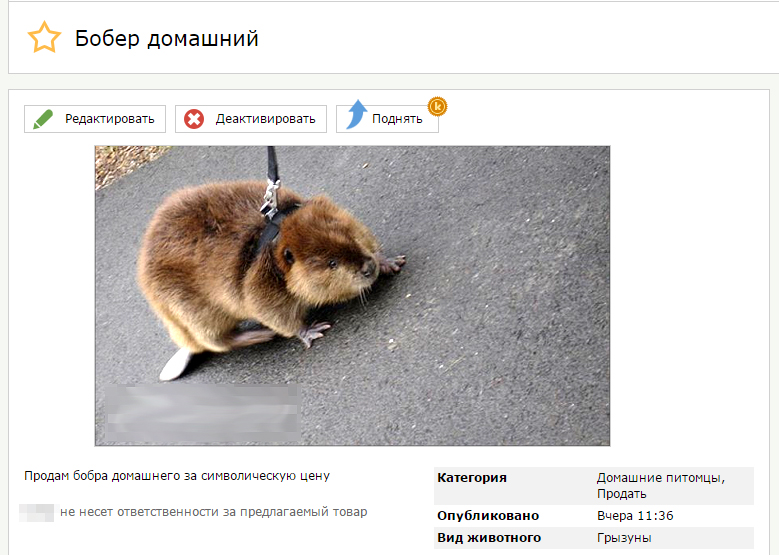Select the Редактировать button label

[110, 119]
